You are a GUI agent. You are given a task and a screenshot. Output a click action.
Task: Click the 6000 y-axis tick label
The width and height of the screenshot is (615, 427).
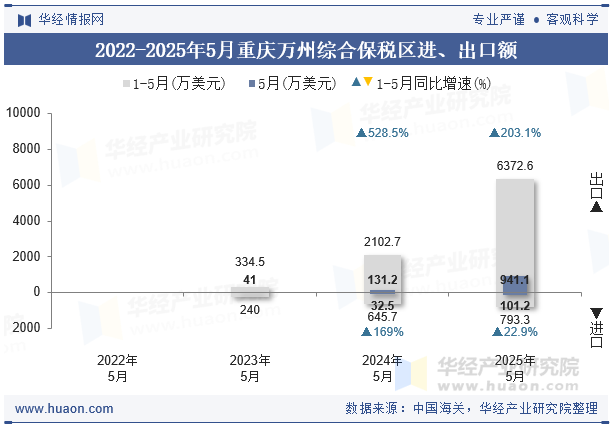click(26, 185)
